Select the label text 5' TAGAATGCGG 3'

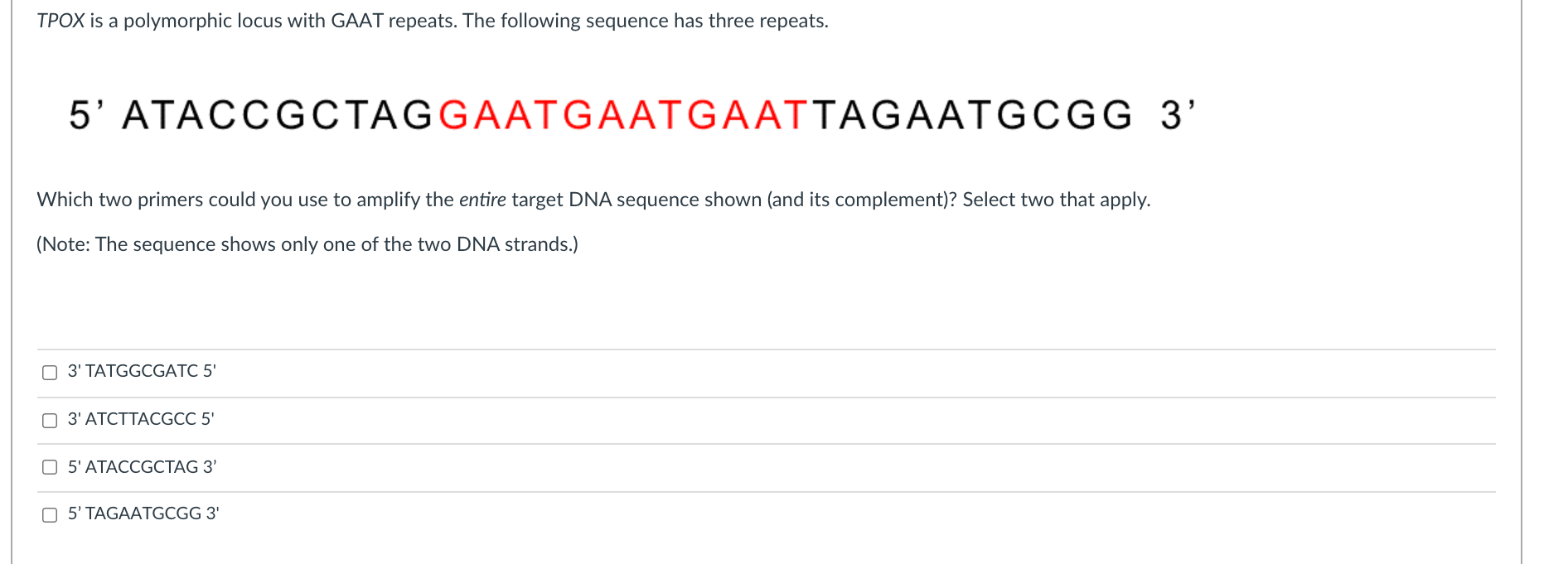point(143,513)
